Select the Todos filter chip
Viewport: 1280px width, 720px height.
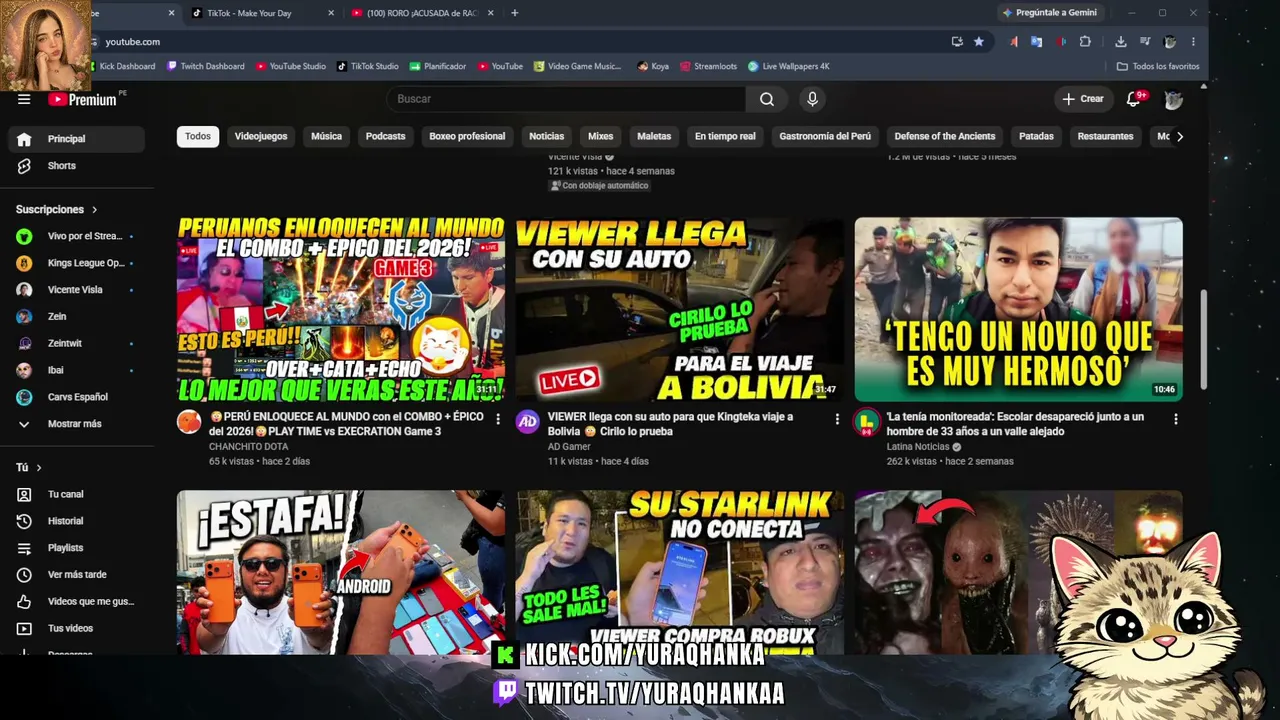click(x=198, y=136)
